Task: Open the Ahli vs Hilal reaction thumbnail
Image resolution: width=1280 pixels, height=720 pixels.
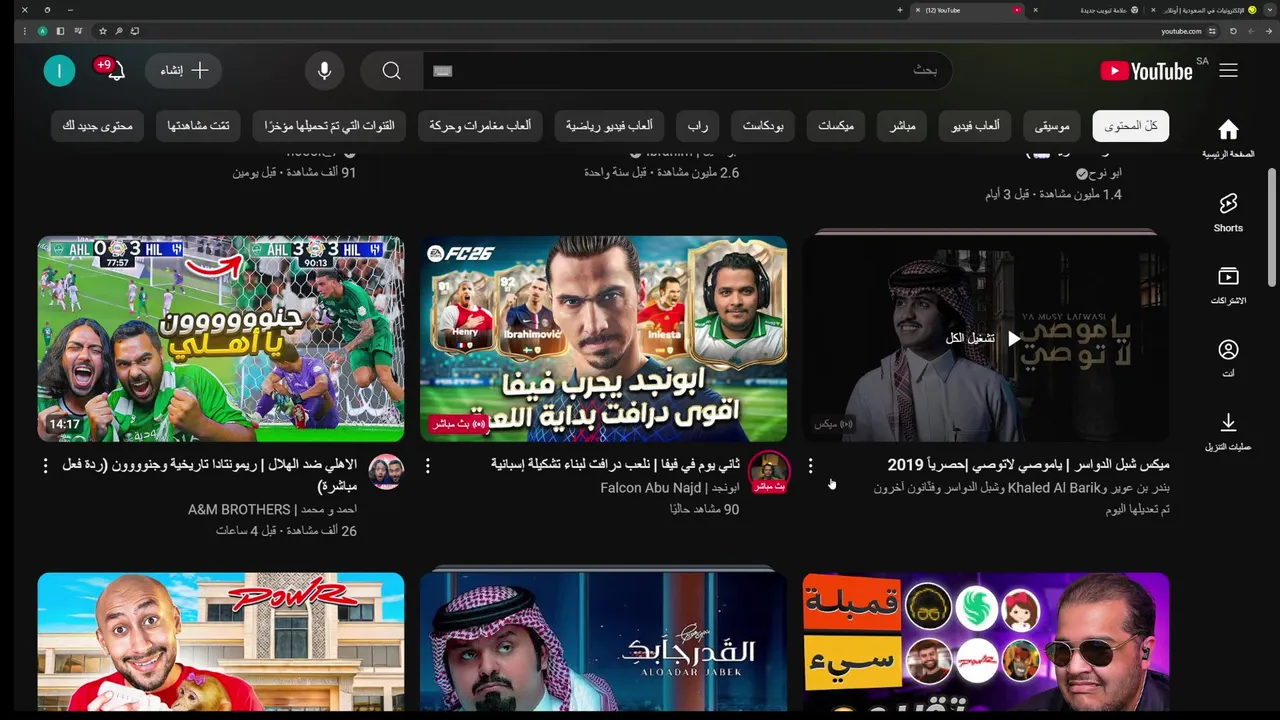Action: coord(221,339)
